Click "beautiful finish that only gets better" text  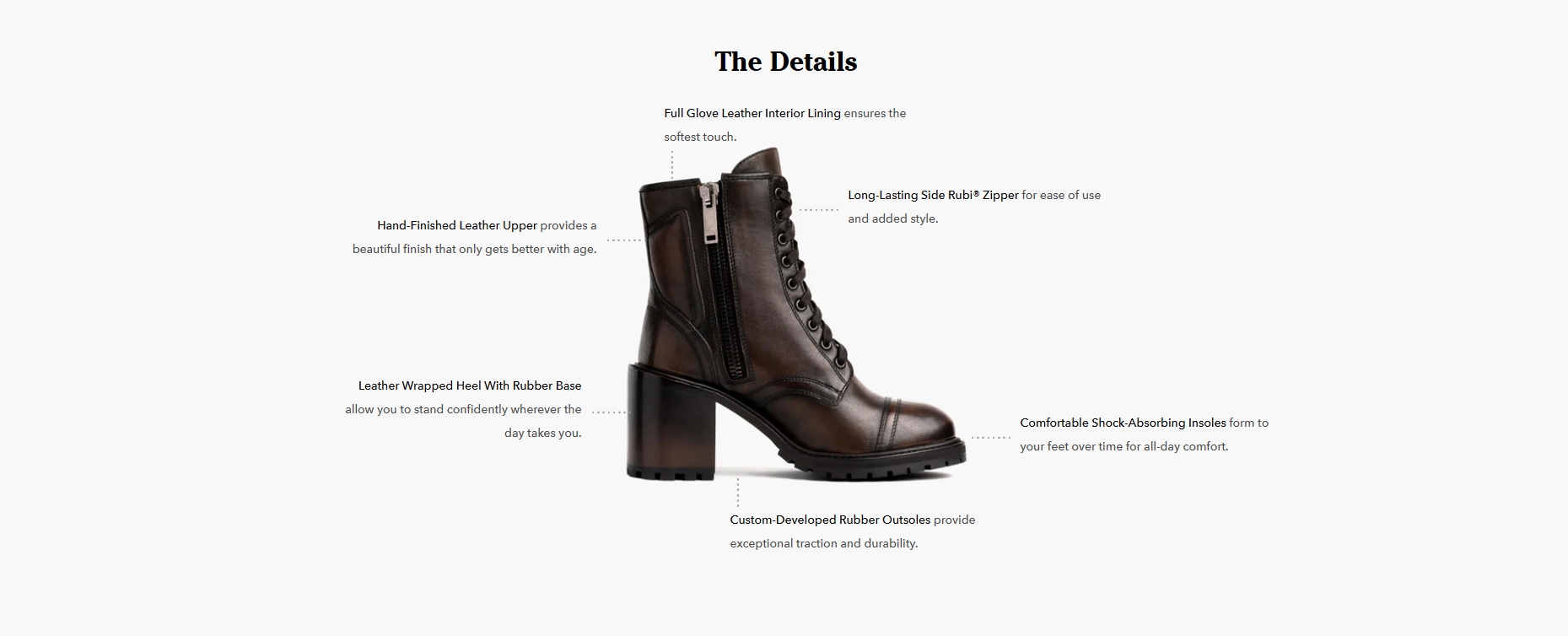(x=458, y=249)
